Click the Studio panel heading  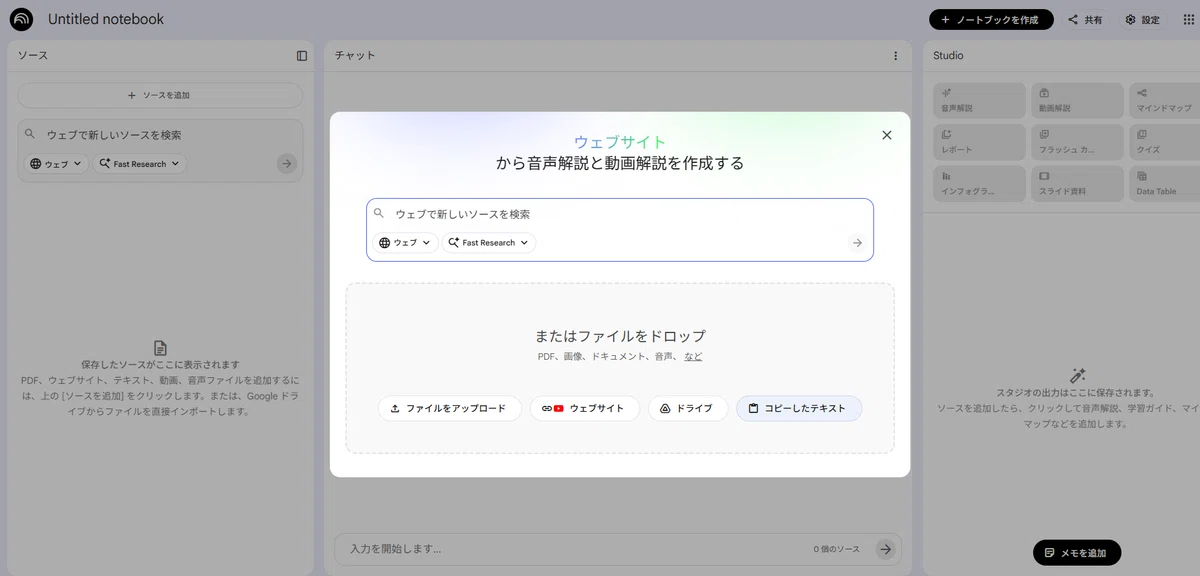tap(948, 56)
